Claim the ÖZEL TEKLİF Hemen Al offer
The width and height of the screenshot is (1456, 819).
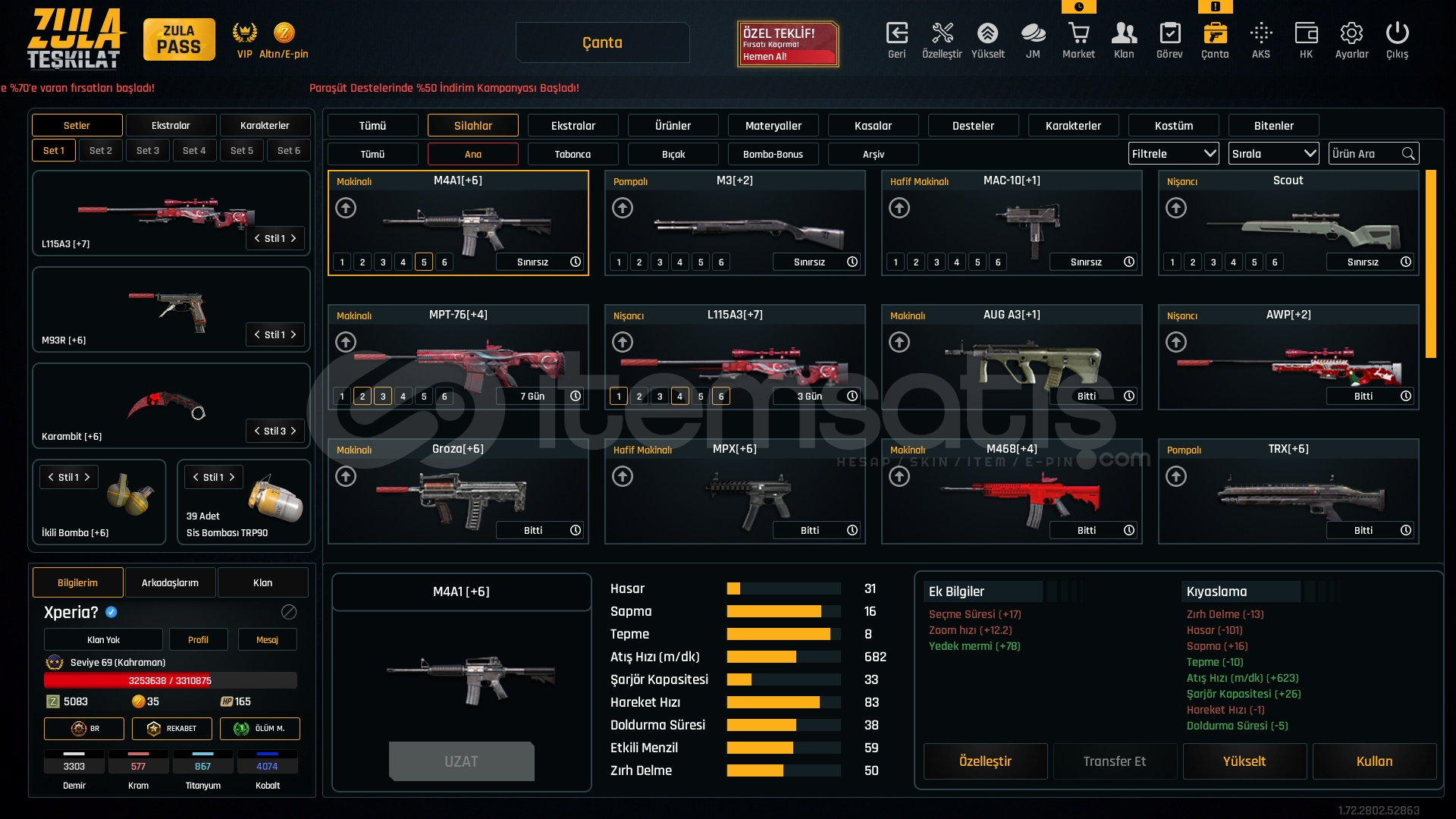pos(788,44)
